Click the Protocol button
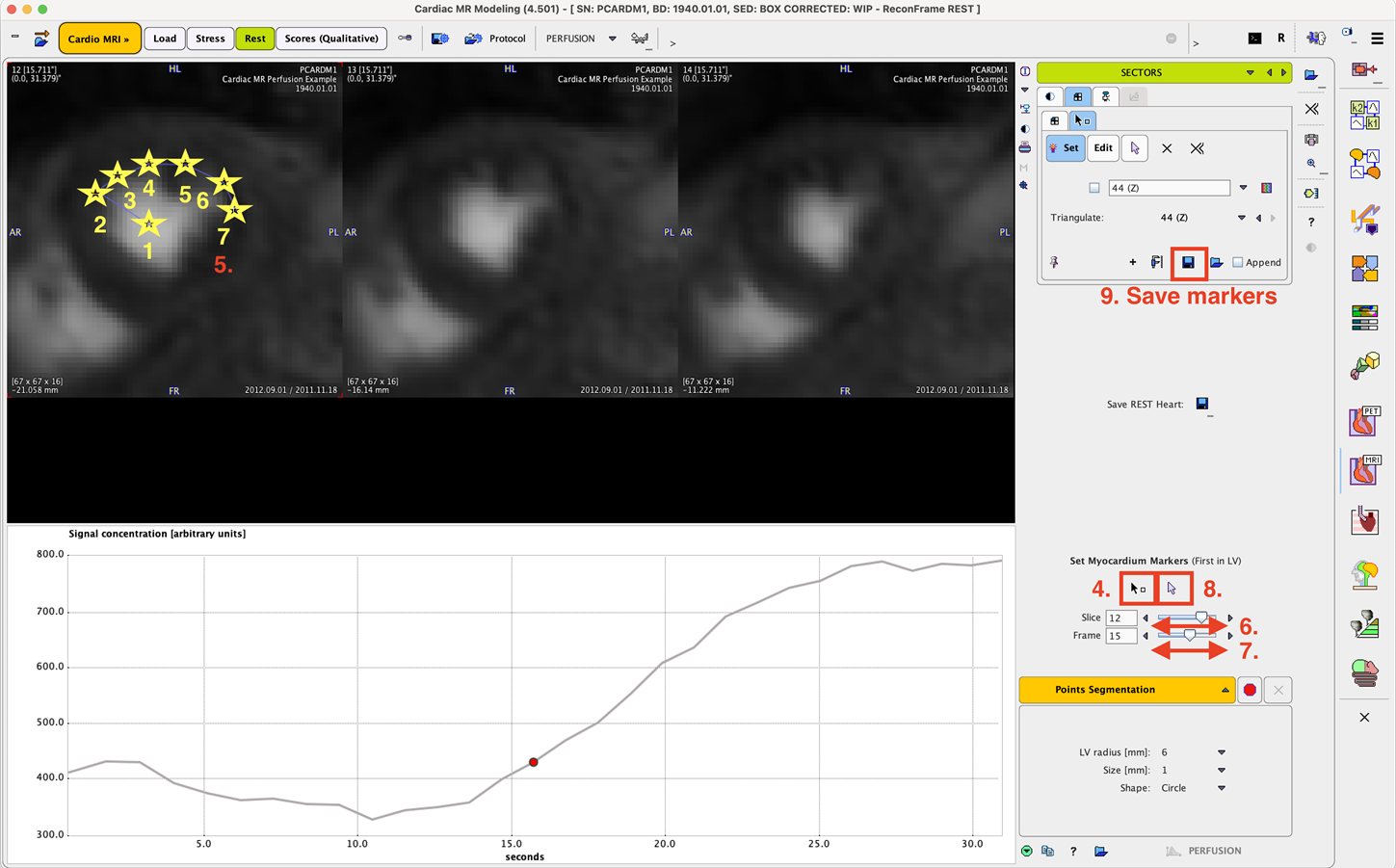Viewport: 1396px width, 868px height. 495,39
